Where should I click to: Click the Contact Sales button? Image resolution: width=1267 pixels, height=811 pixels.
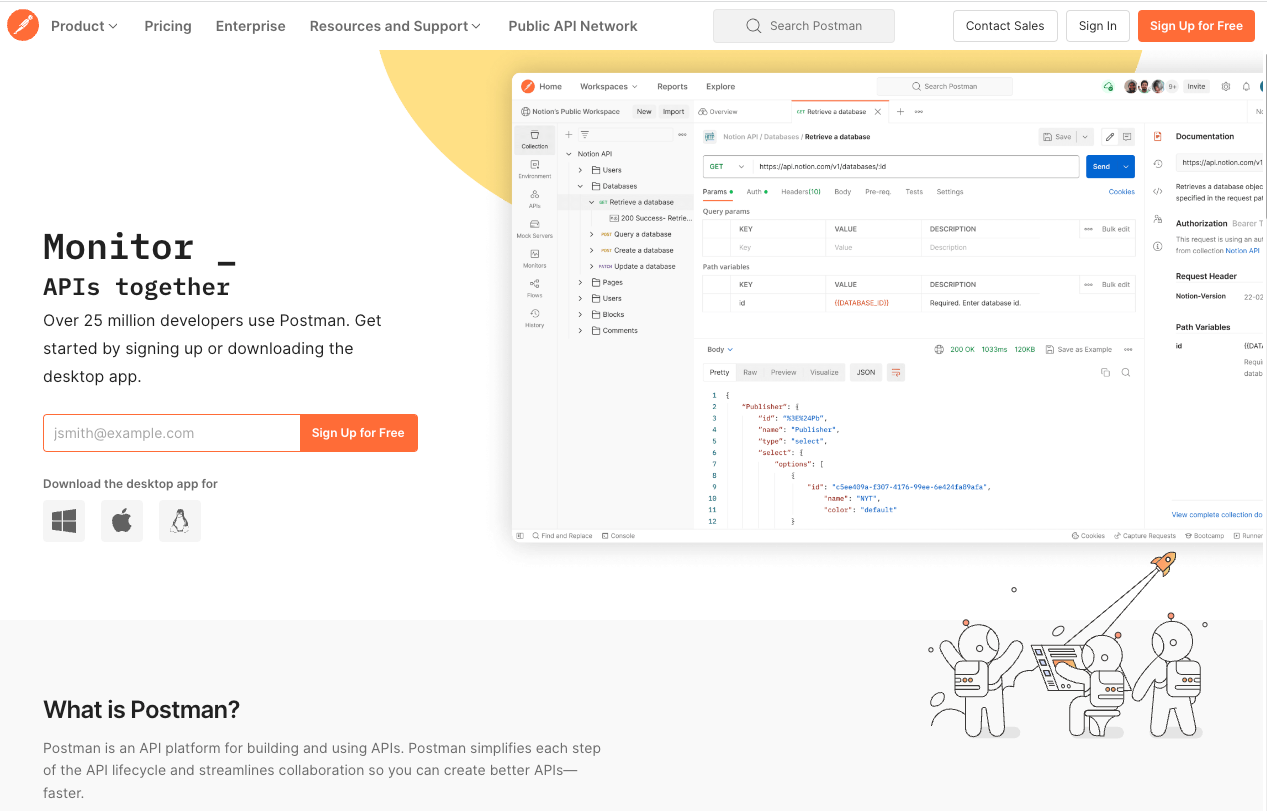coord(1005,26)
